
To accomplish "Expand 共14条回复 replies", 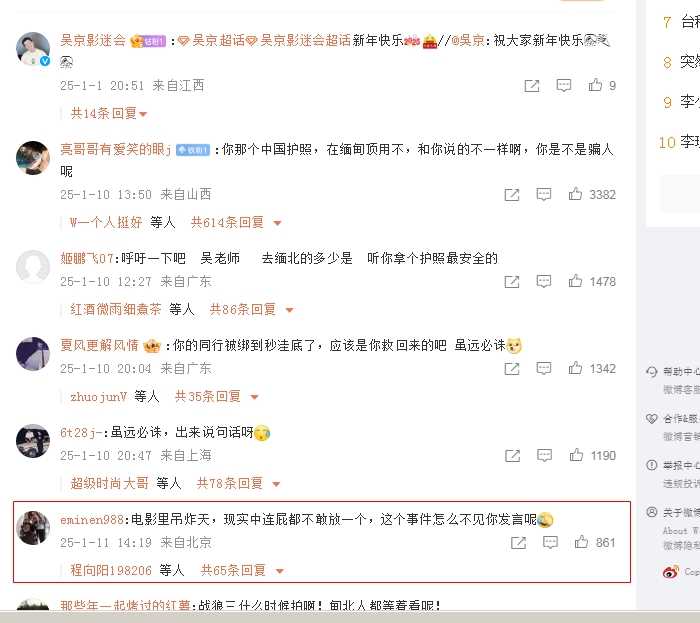I will [109, 113].
